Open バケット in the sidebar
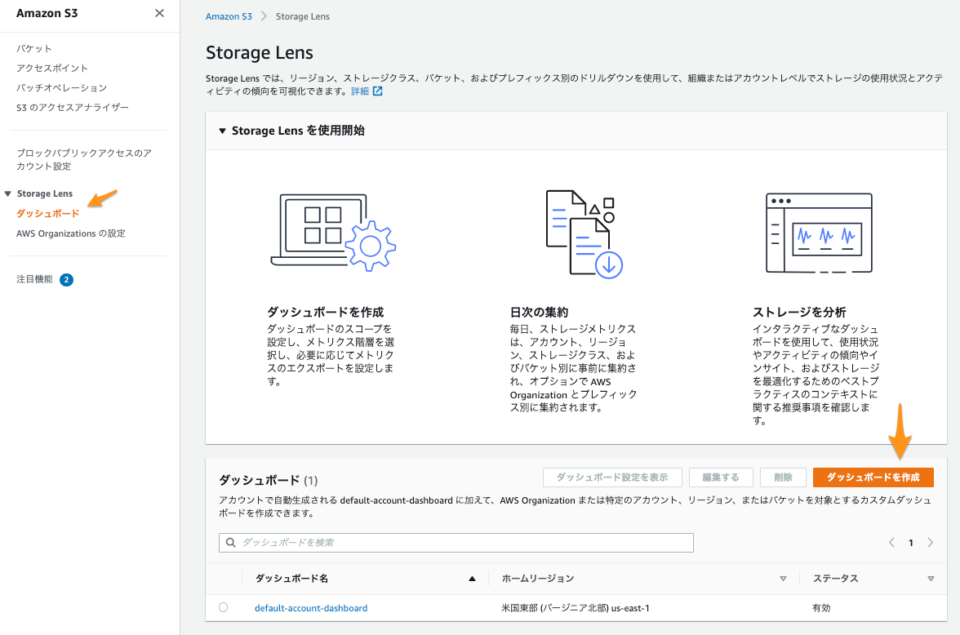Image resolution: width=960 pixels, height=635 pixels. click(34, 48)
